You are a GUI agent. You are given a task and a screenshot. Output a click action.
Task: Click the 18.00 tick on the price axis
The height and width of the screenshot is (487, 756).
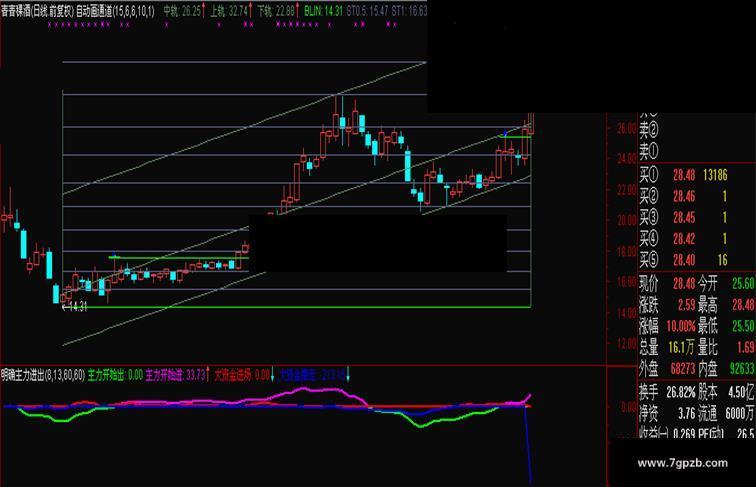tap(626, 251)
